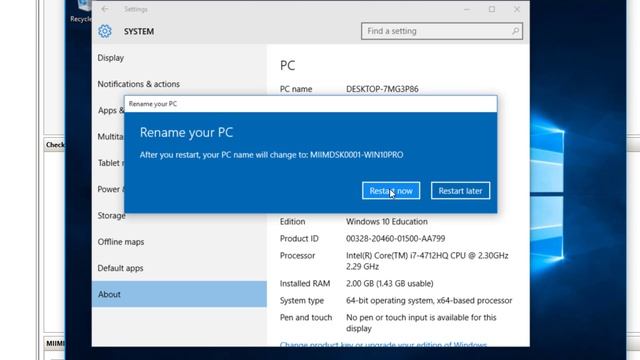Click the Rename your PC dialog title bar
The height and width of the screenshot is (360, 640).
pyautogui.click(x=311, y=104)
